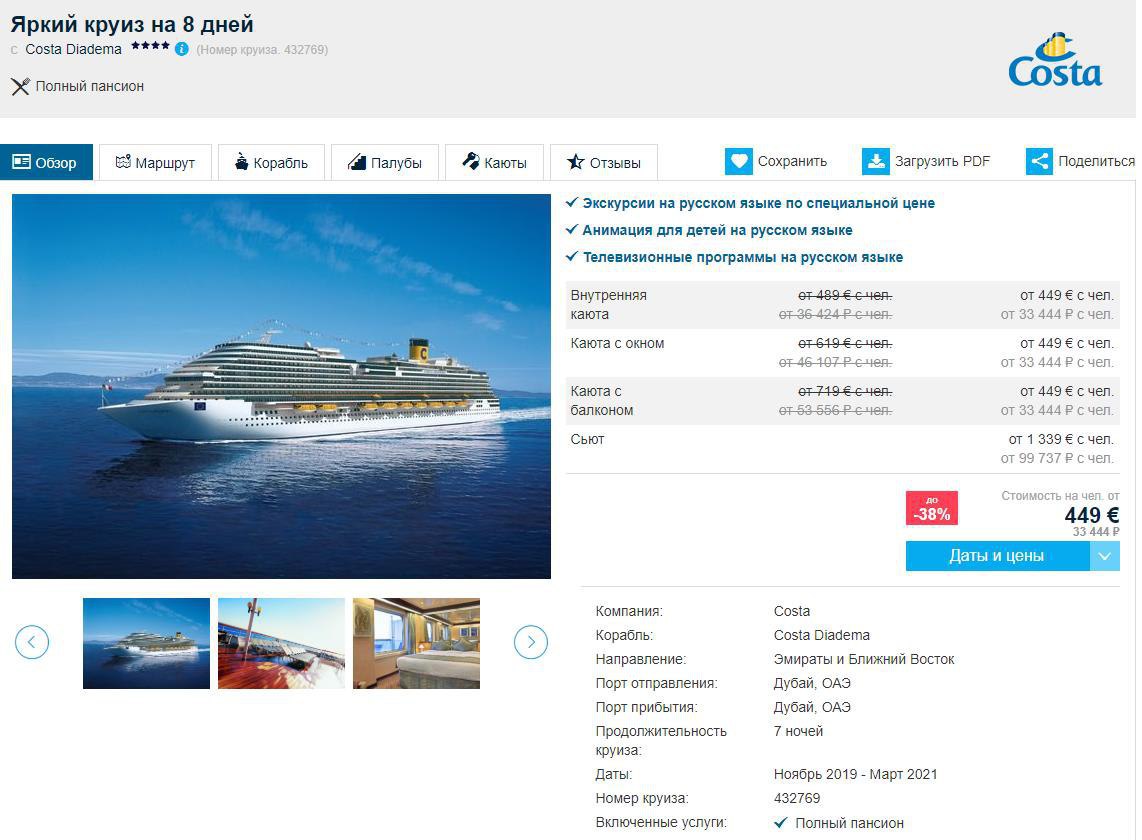Click the fork and knife full board icon
This screenshot has height=840, width=1142.
pyautogui.click(x=20, y=87)
